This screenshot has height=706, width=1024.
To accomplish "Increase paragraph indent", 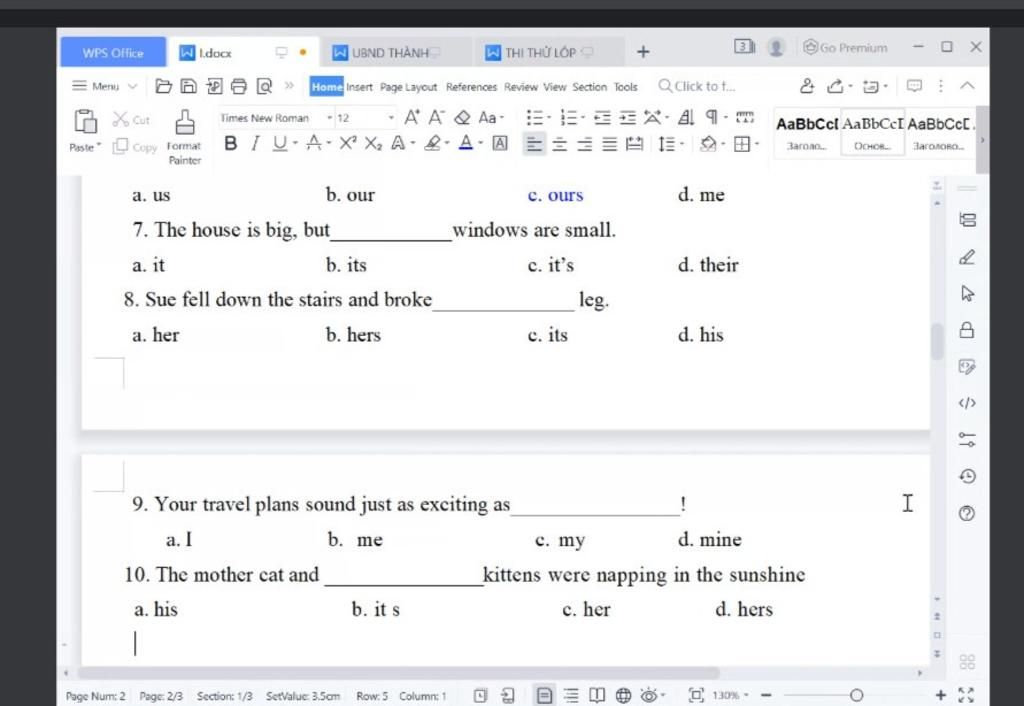I will (628, 118).
